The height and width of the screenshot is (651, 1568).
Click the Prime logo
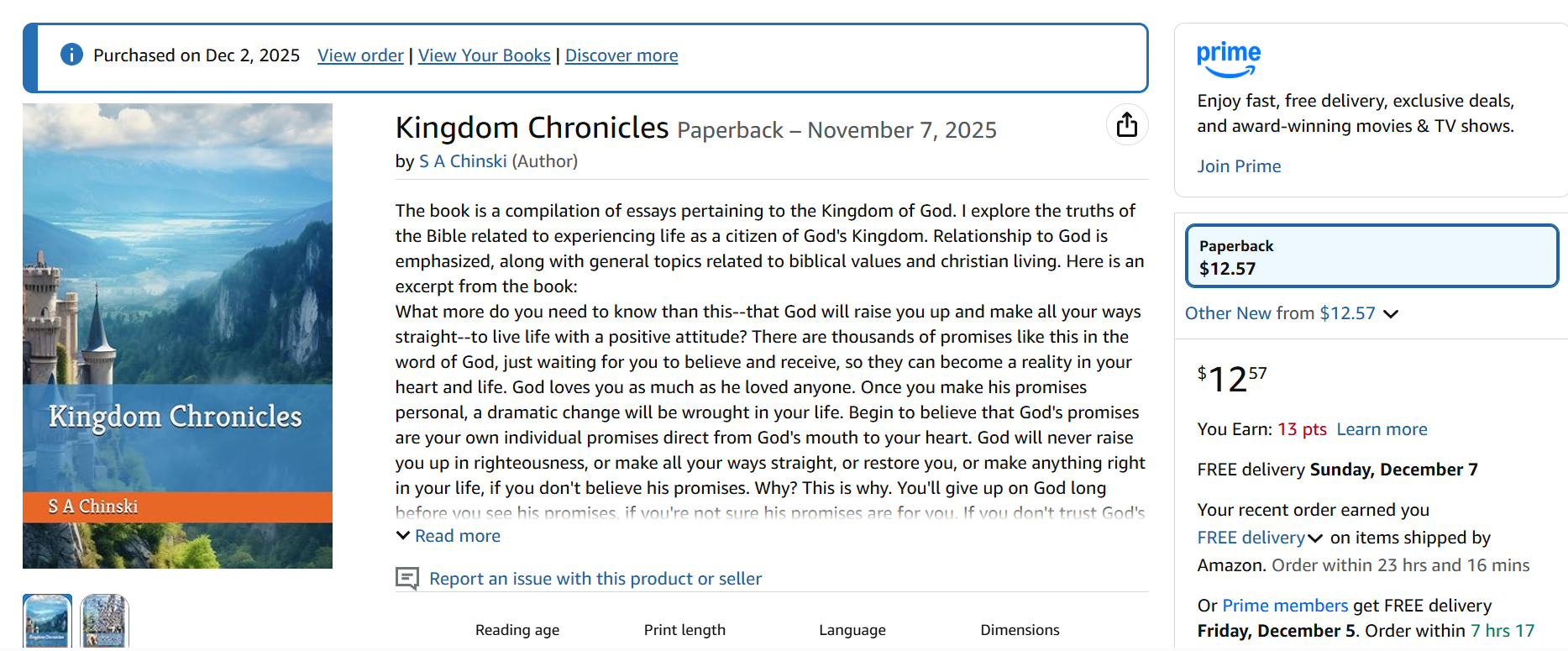point(1228,59)
